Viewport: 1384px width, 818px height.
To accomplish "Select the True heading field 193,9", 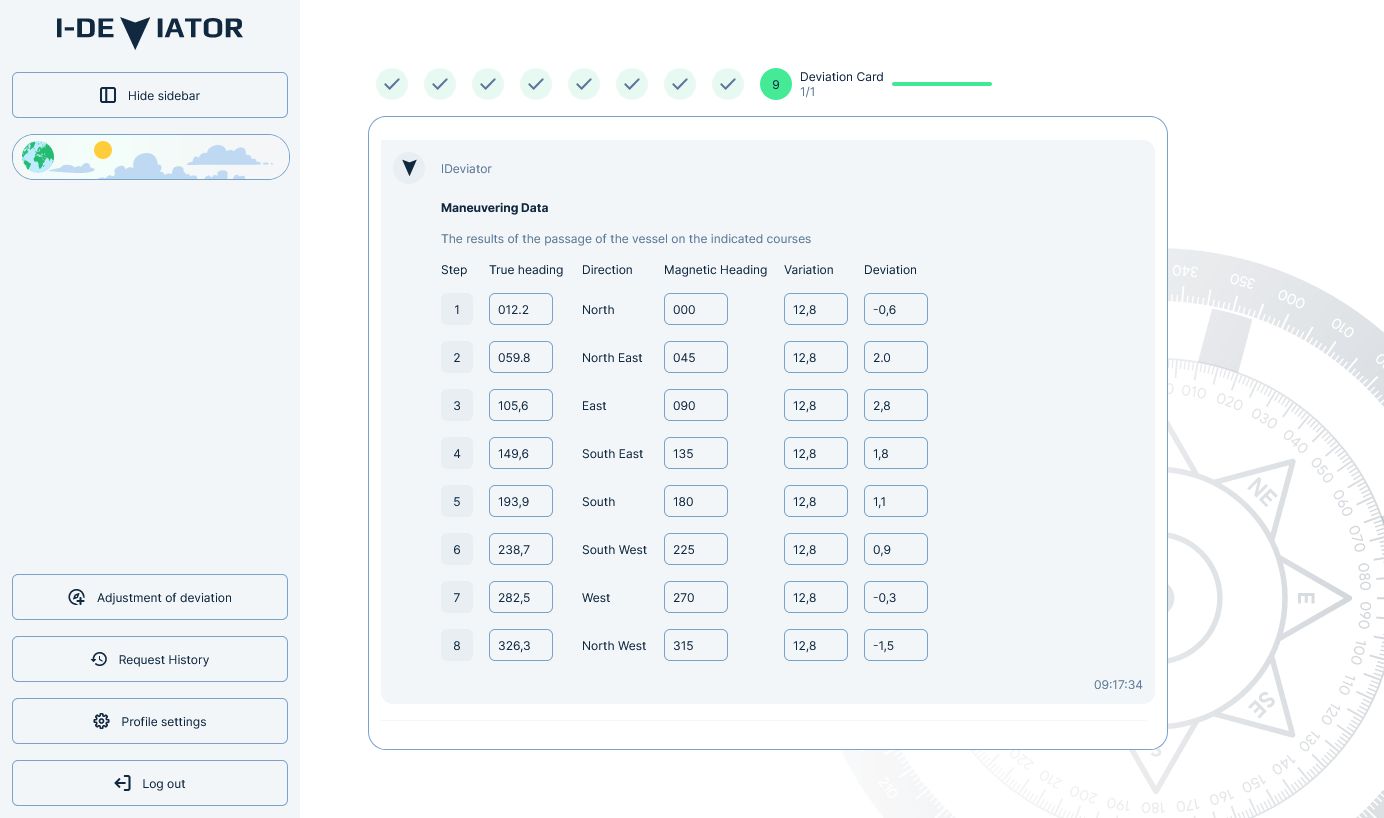I will [521, 501].
